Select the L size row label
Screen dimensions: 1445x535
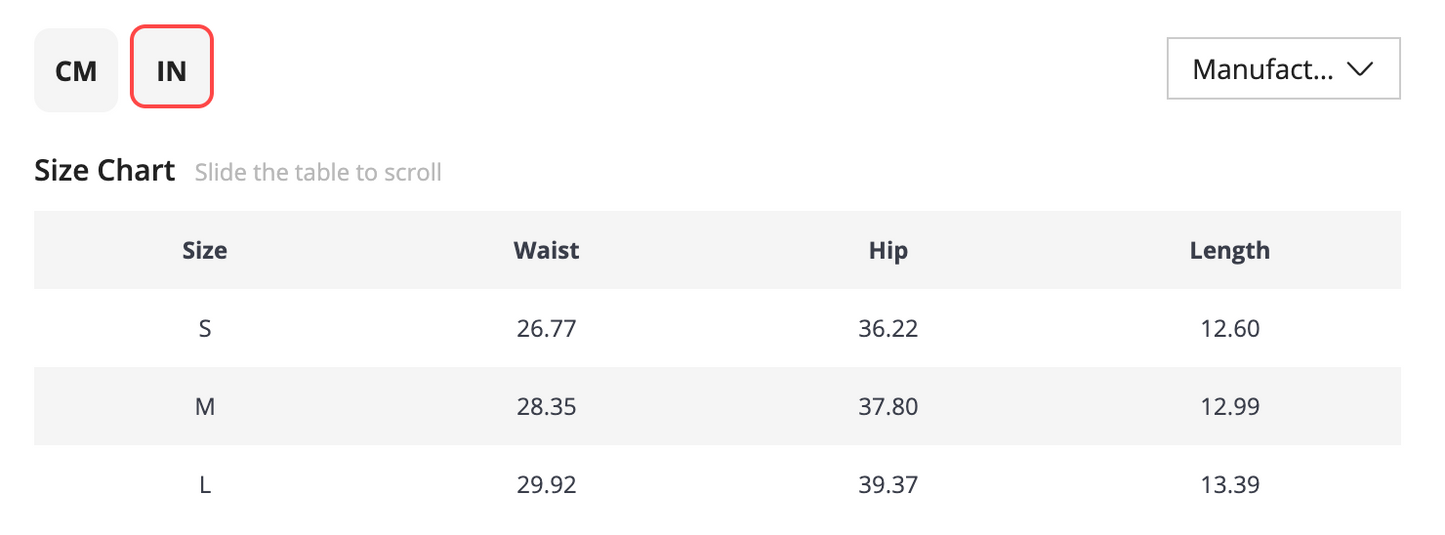205,485
